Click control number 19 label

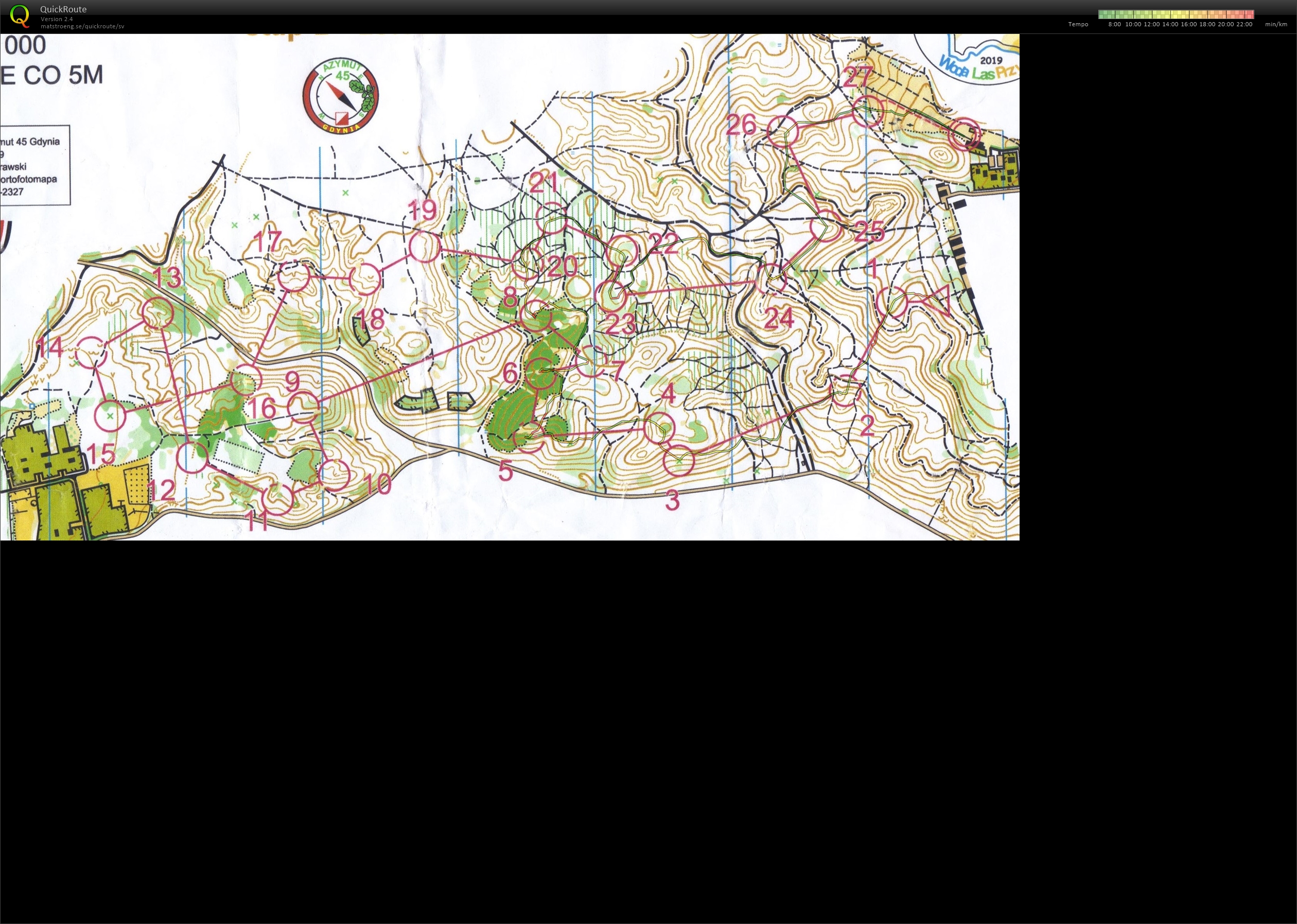422,210
